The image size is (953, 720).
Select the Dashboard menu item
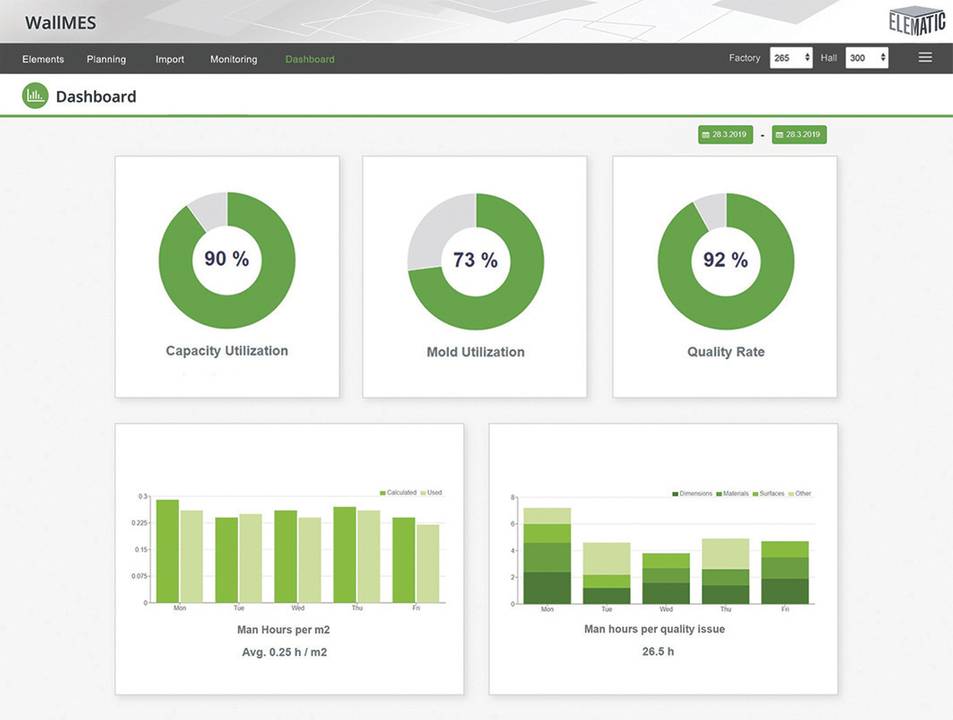coord(310,59)
